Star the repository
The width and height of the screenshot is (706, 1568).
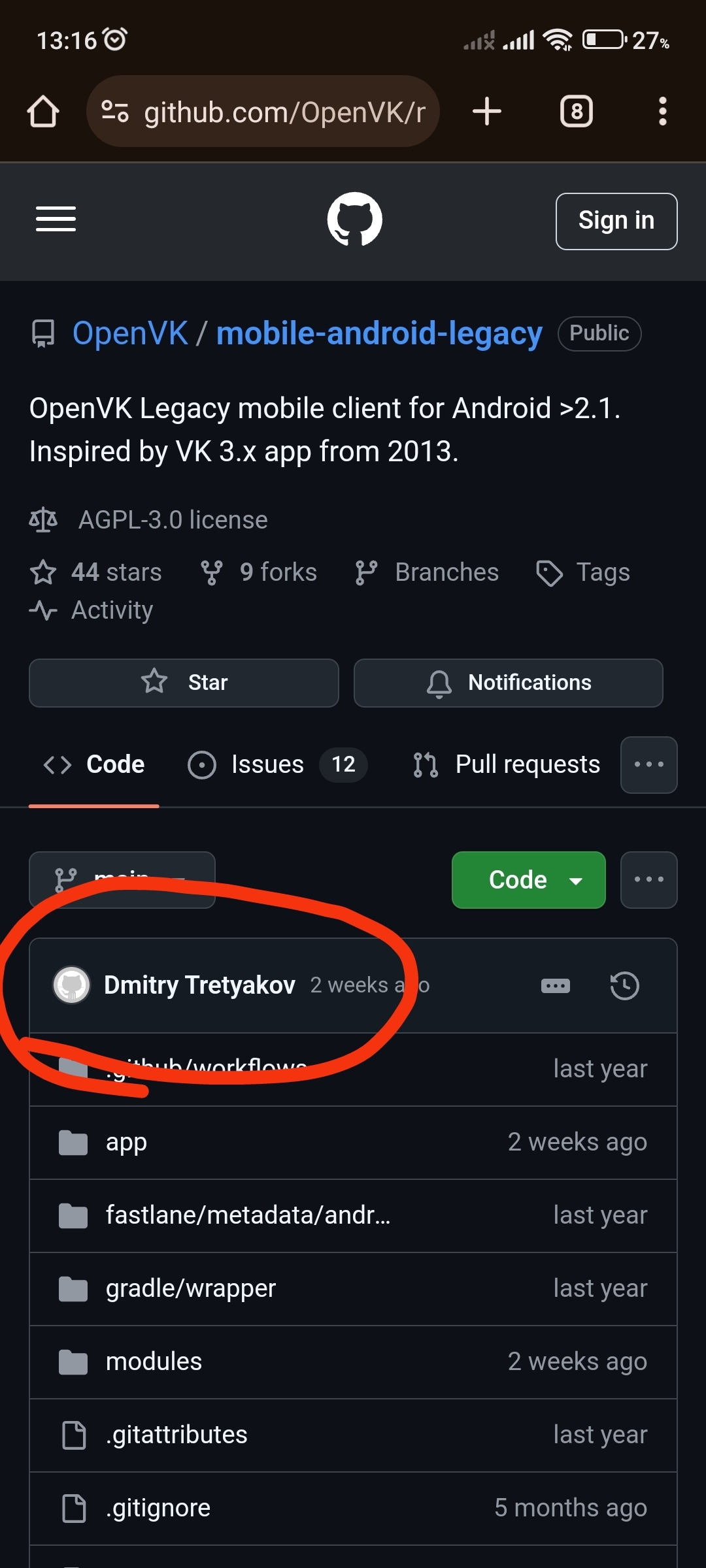[184, 683]
